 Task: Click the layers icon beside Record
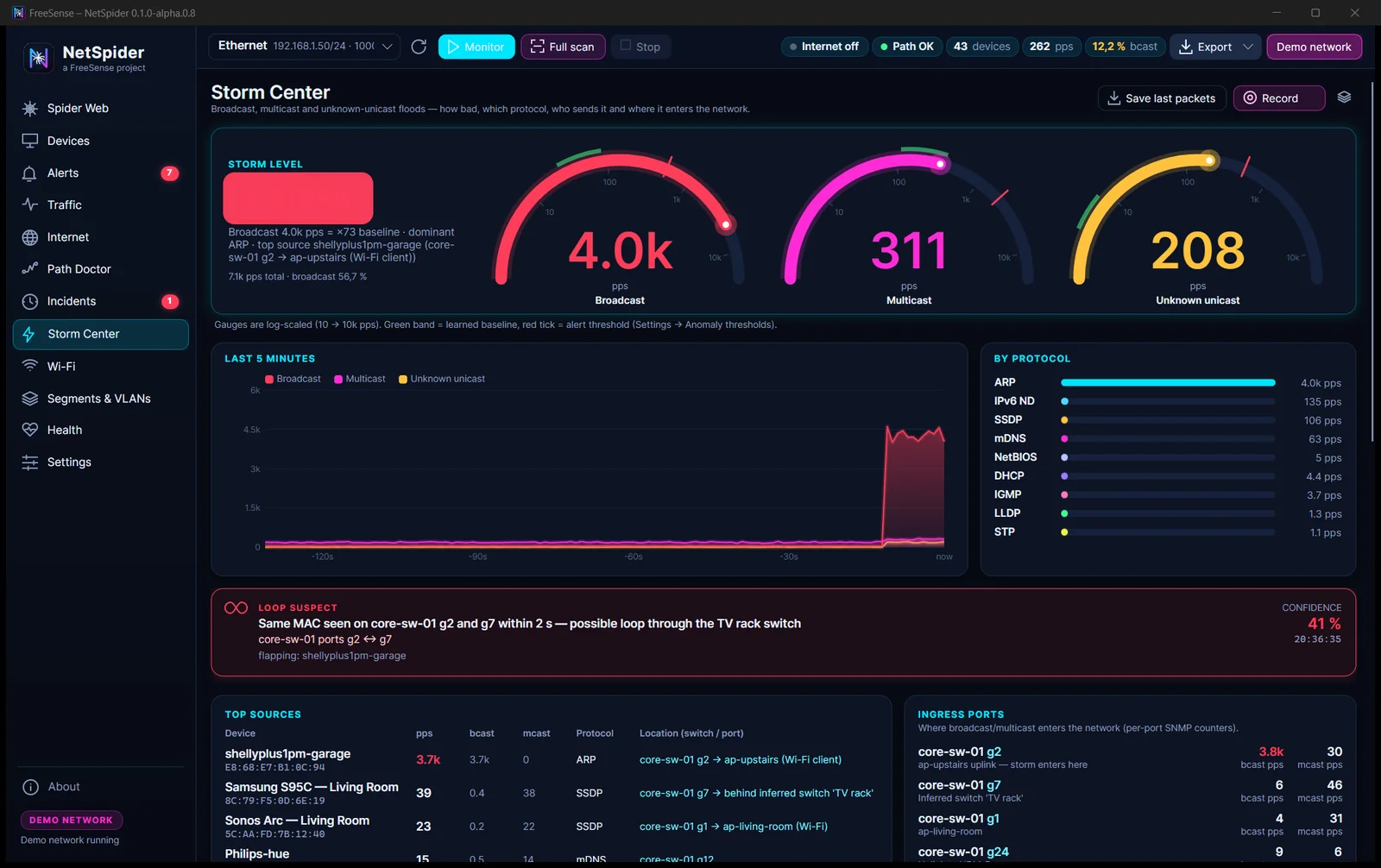pos(1344,97)
